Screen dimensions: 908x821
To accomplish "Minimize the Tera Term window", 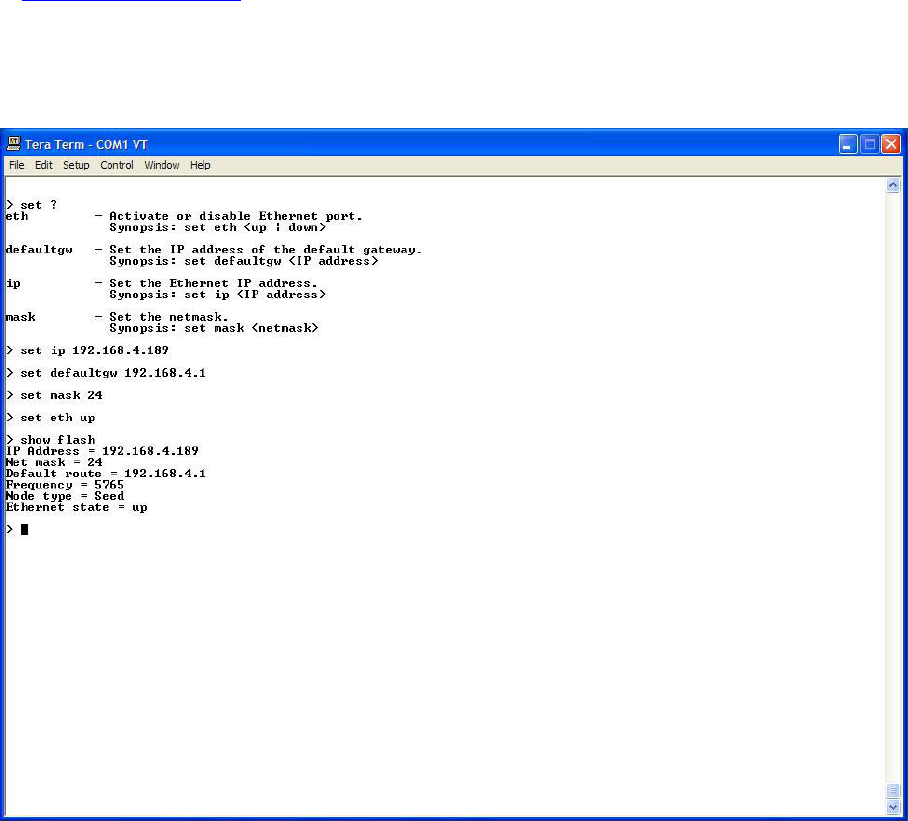I will [x=848, y=144].
